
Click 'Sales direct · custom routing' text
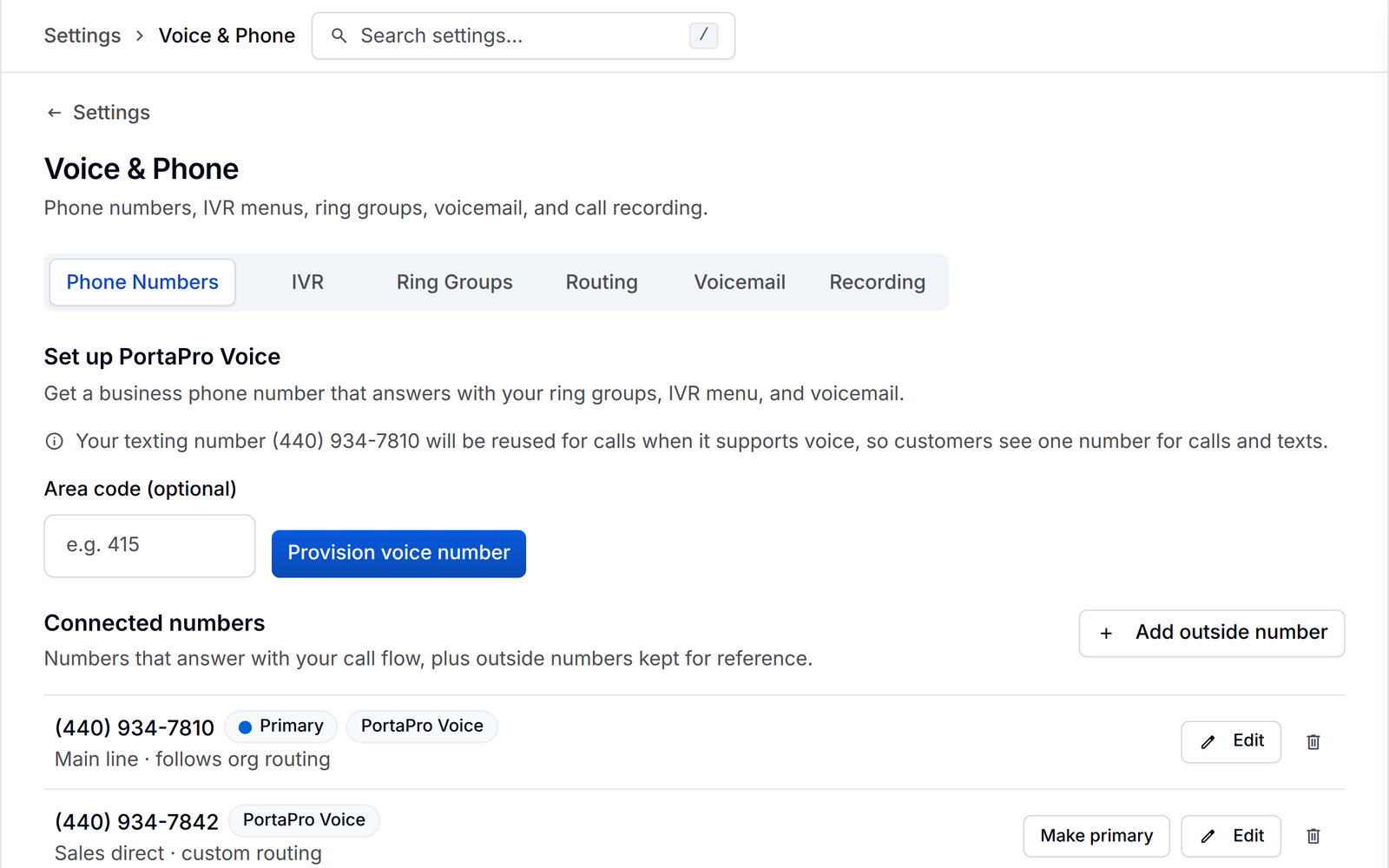188,853
